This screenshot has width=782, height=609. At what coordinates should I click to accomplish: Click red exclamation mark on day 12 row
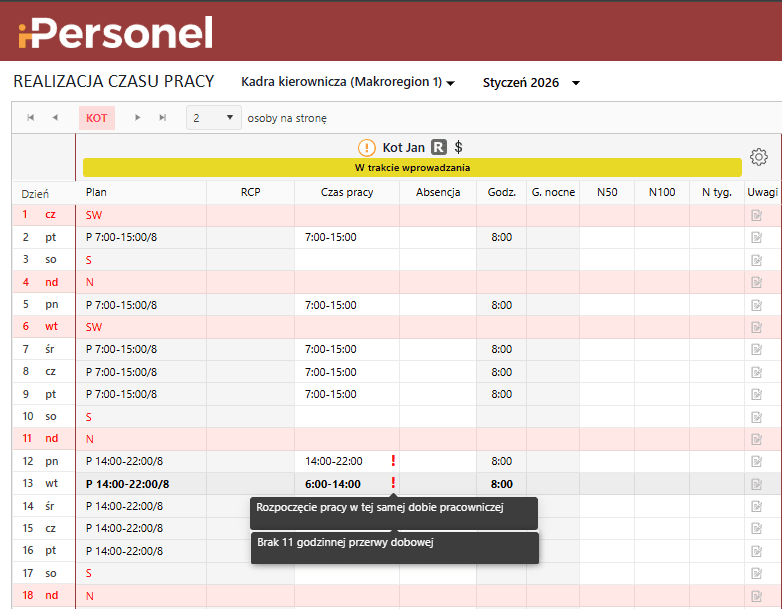(393, 461)
